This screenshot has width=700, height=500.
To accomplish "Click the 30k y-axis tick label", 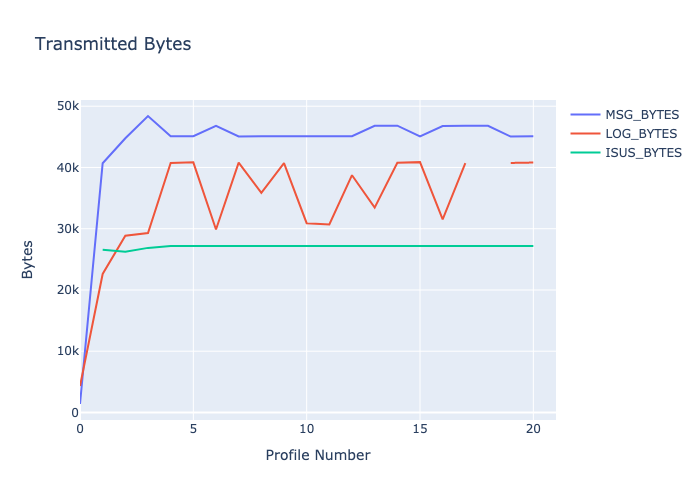I will pyautogui.click(x=68, y=229).
